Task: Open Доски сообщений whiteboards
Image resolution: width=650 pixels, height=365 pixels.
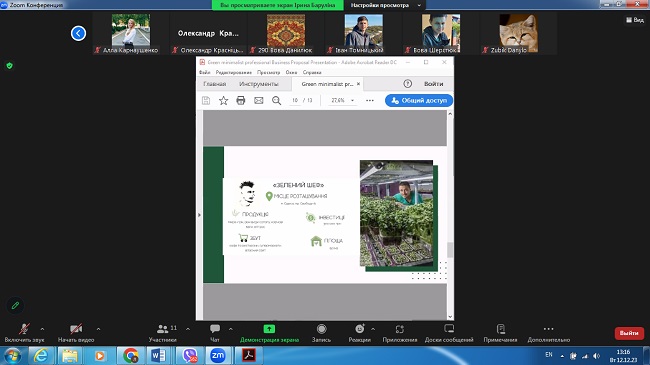Action: pyautogui.click(x=449, y=333)
